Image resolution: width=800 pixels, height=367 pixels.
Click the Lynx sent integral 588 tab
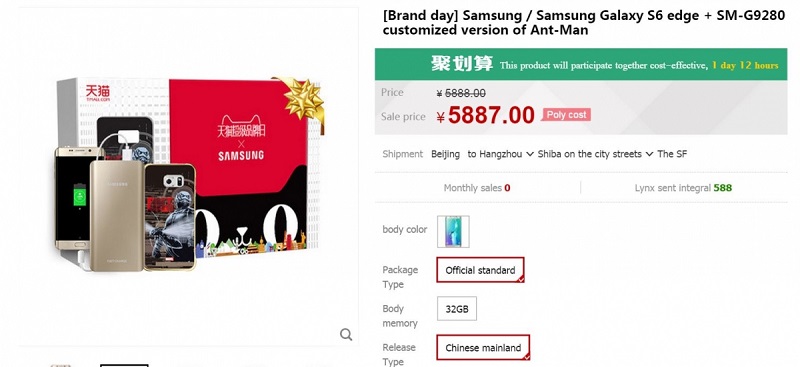683,188
